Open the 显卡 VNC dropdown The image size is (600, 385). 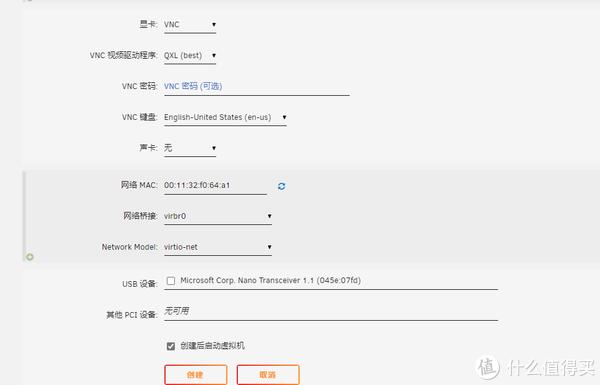190,24
